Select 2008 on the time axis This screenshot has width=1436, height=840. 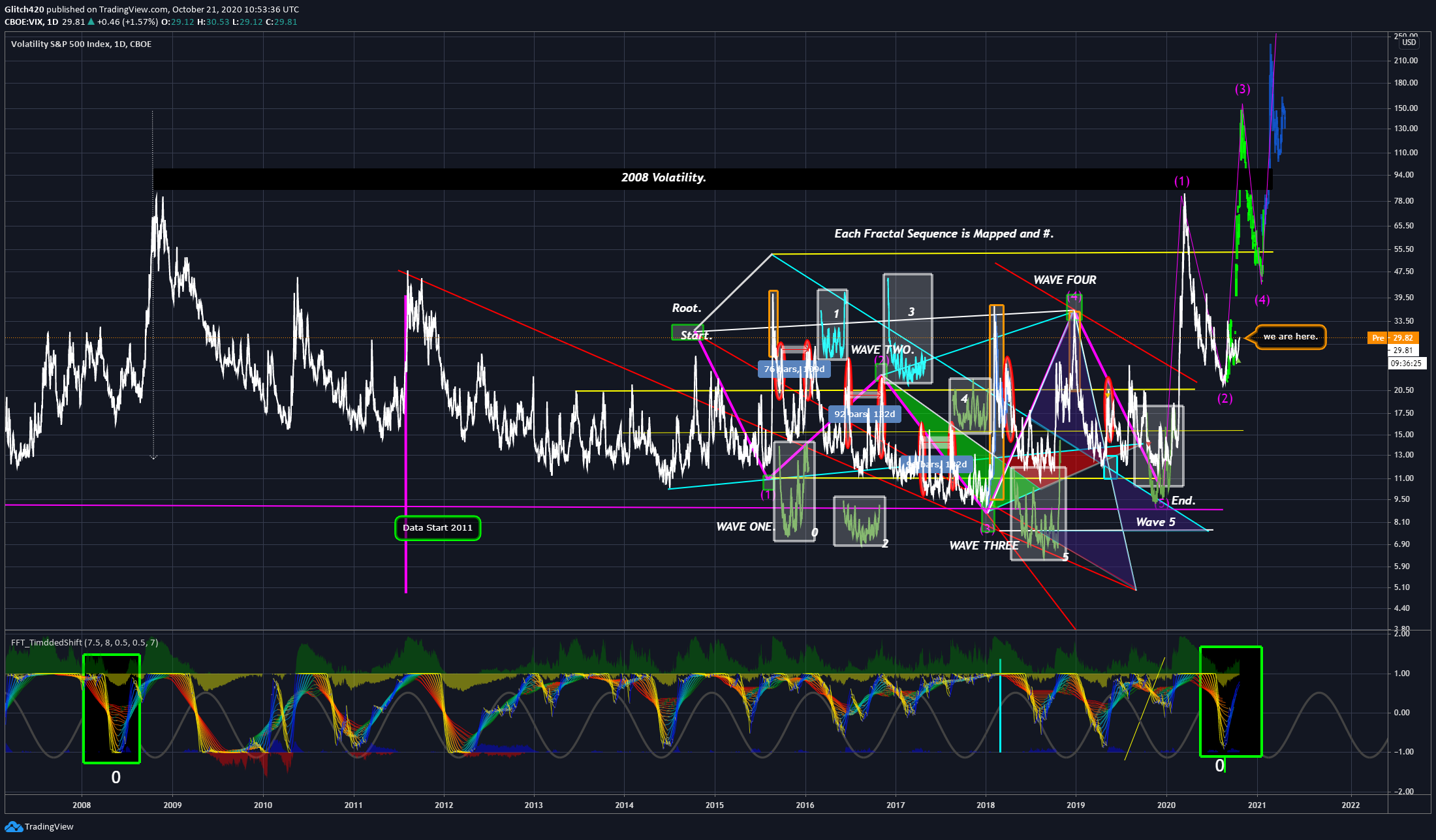pyautogui.click(x=82, y=805)
